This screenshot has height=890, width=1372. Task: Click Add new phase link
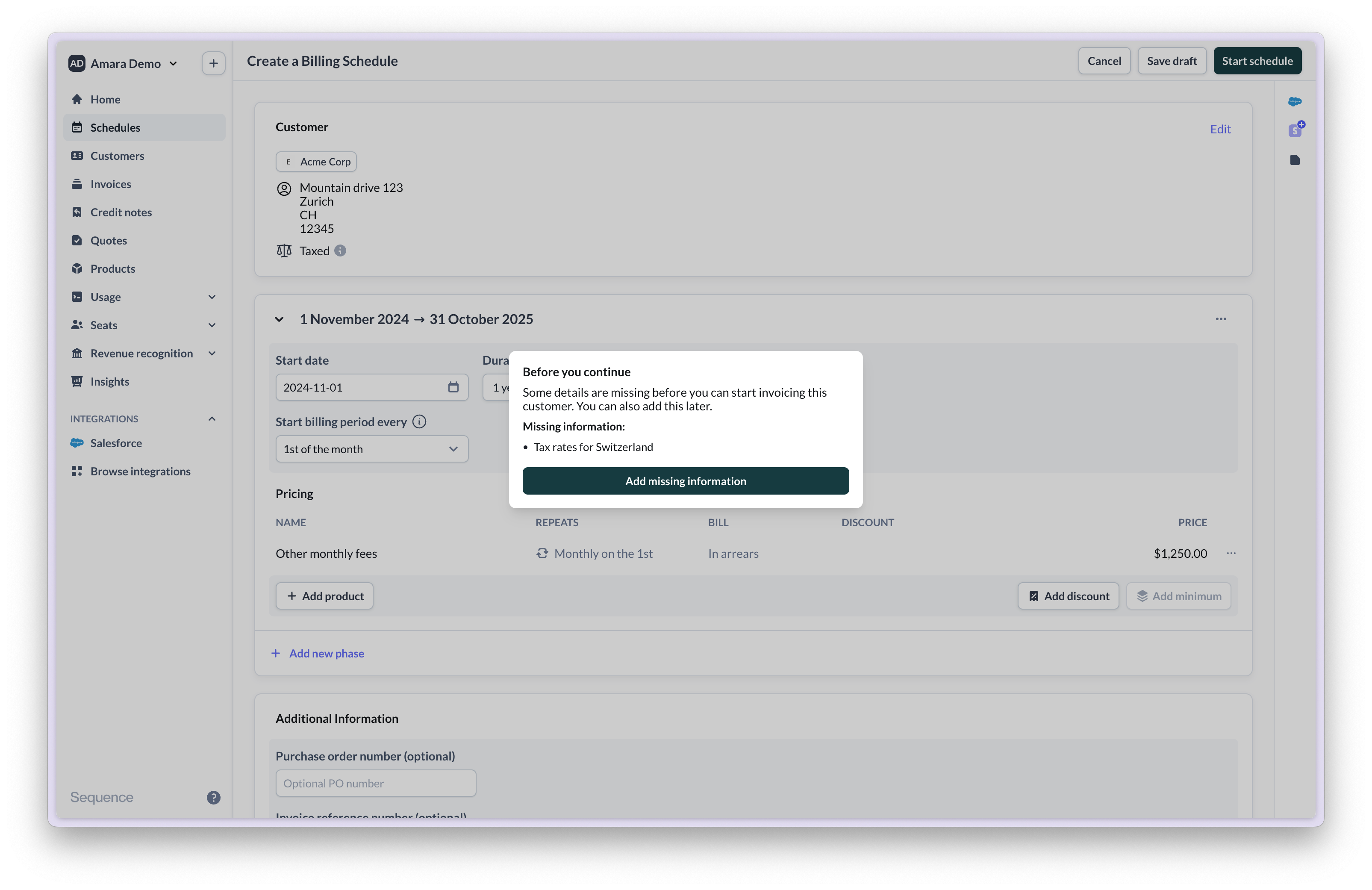[318, 653]
